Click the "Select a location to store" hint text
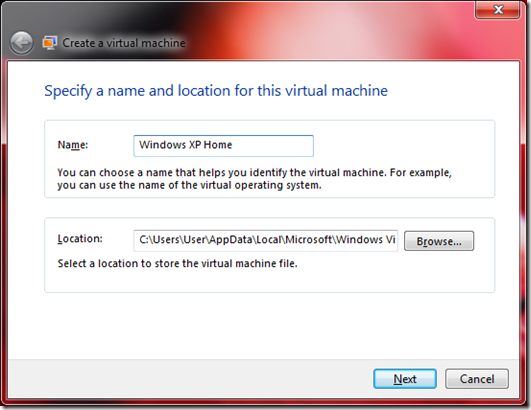This screenshot has width=531, height=410. click(x=177, y=263)
